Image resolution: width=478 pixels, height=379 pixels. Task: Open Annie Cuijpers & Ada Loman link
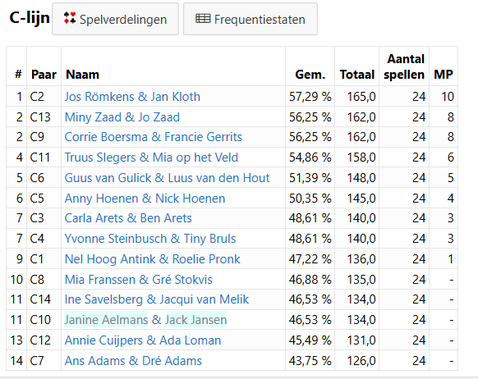click(x=143, y=340)
